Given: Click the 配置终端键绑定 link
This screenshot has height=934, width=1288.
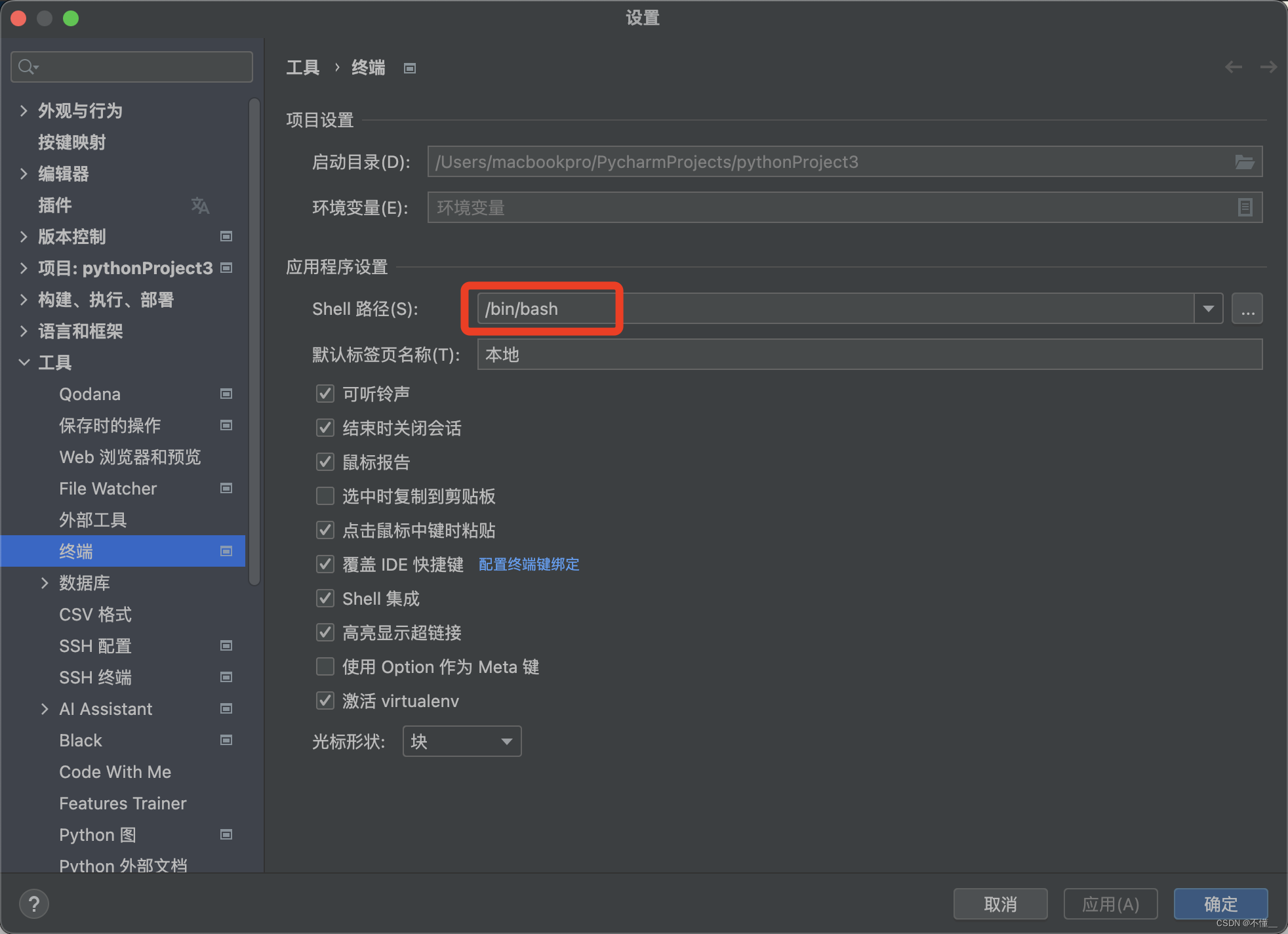Looking at the screenshot, I should (x=529, y=564).
